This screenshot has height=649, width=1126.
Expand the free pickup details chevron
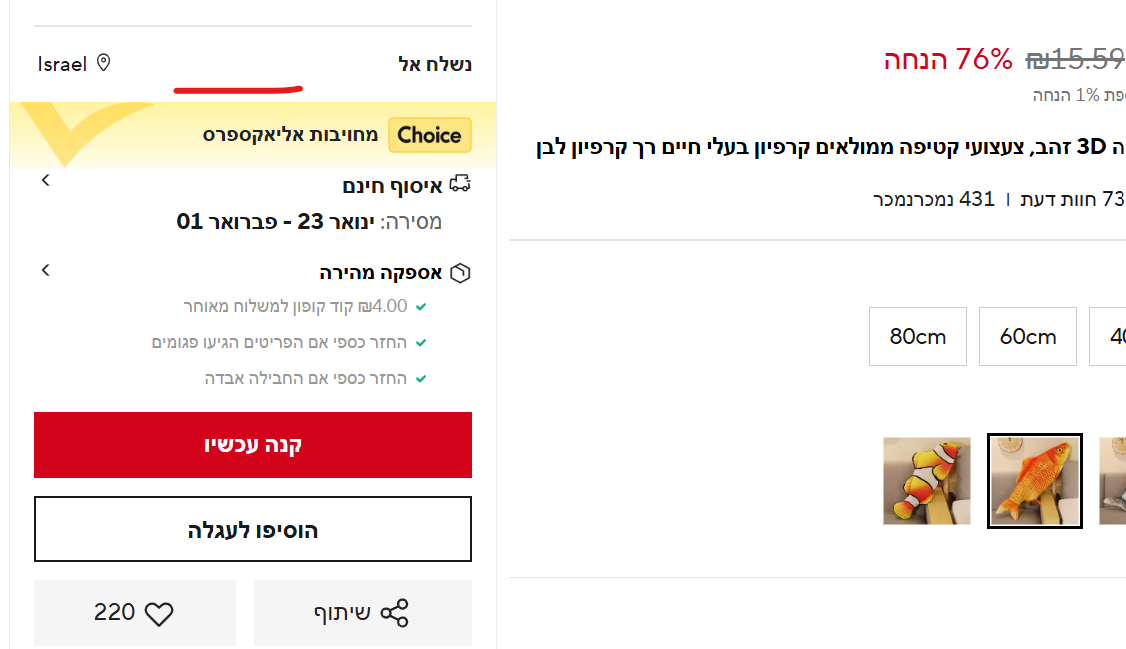click(45, 181)
